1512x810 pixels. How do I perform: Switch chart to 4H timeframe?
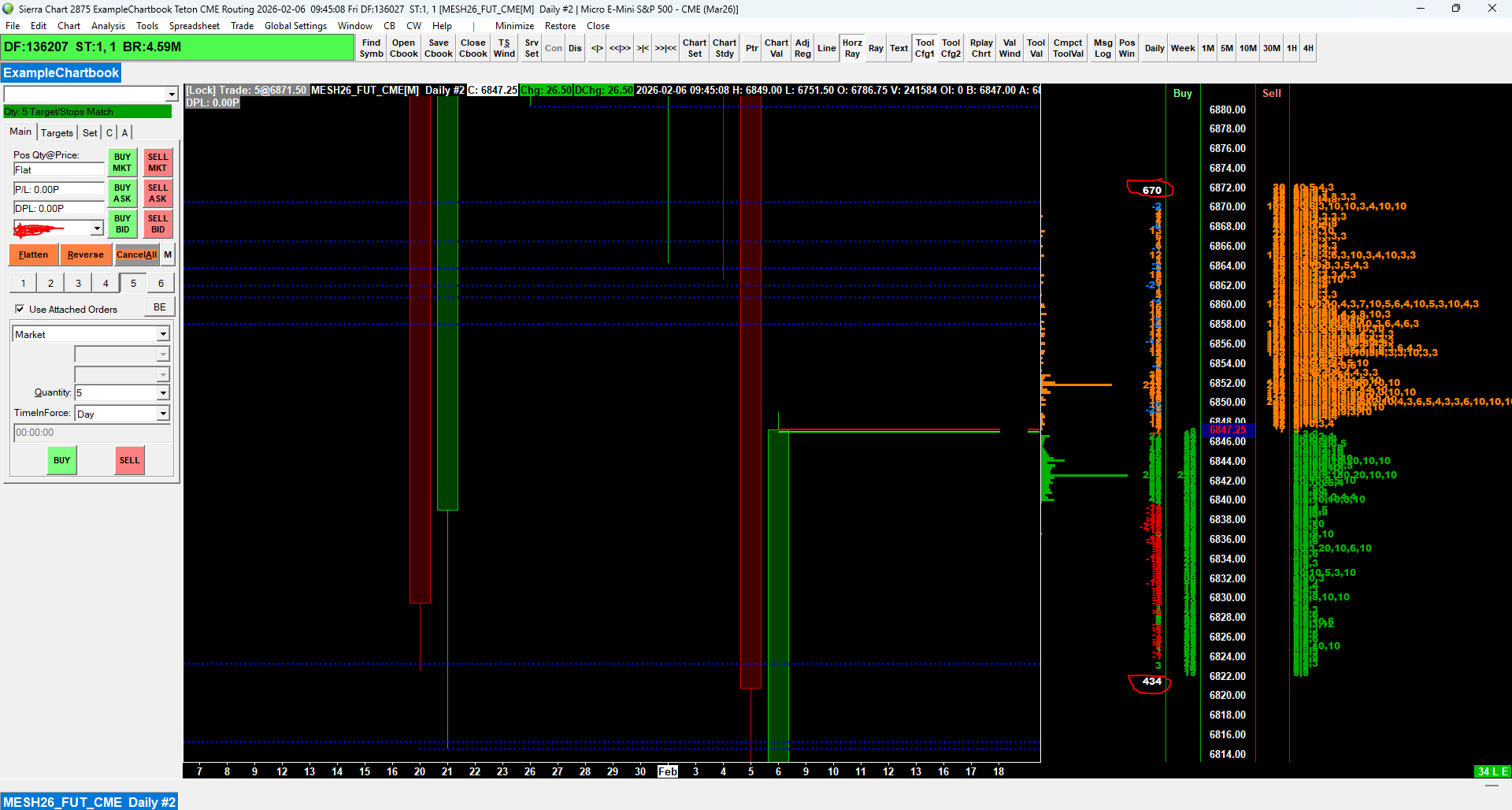1308,48
